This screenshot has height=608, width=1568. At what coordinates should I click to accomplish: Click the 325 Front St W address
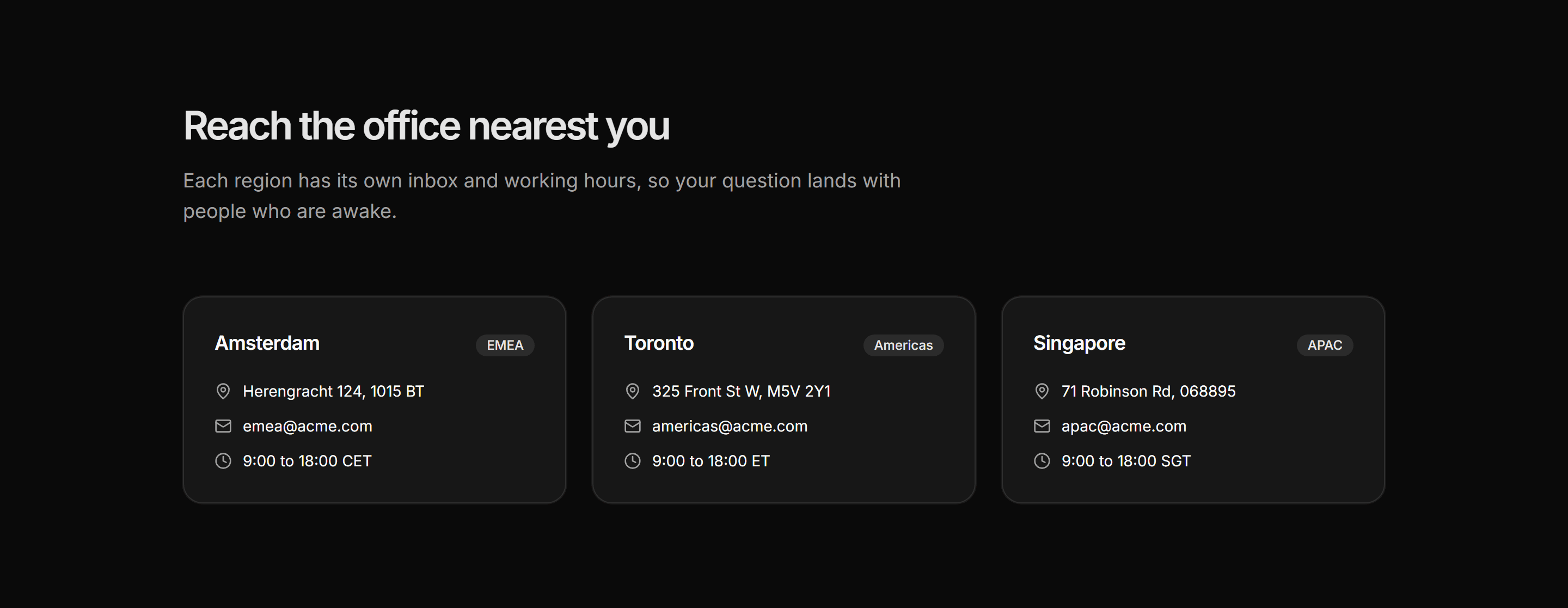click(x=742, y=391)
